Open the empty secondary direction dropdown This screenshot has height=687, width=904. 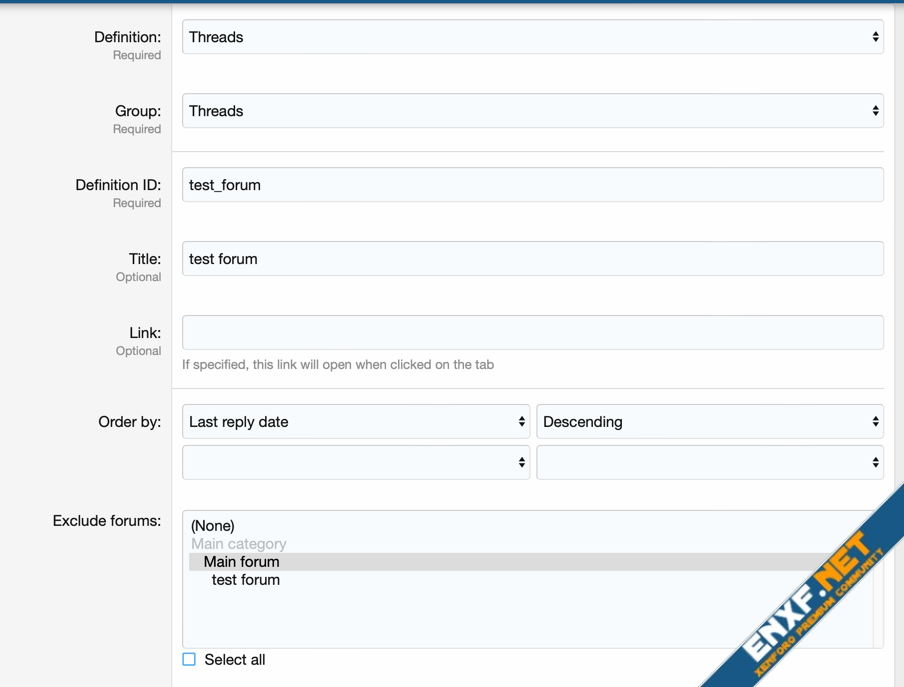(709, 463)
